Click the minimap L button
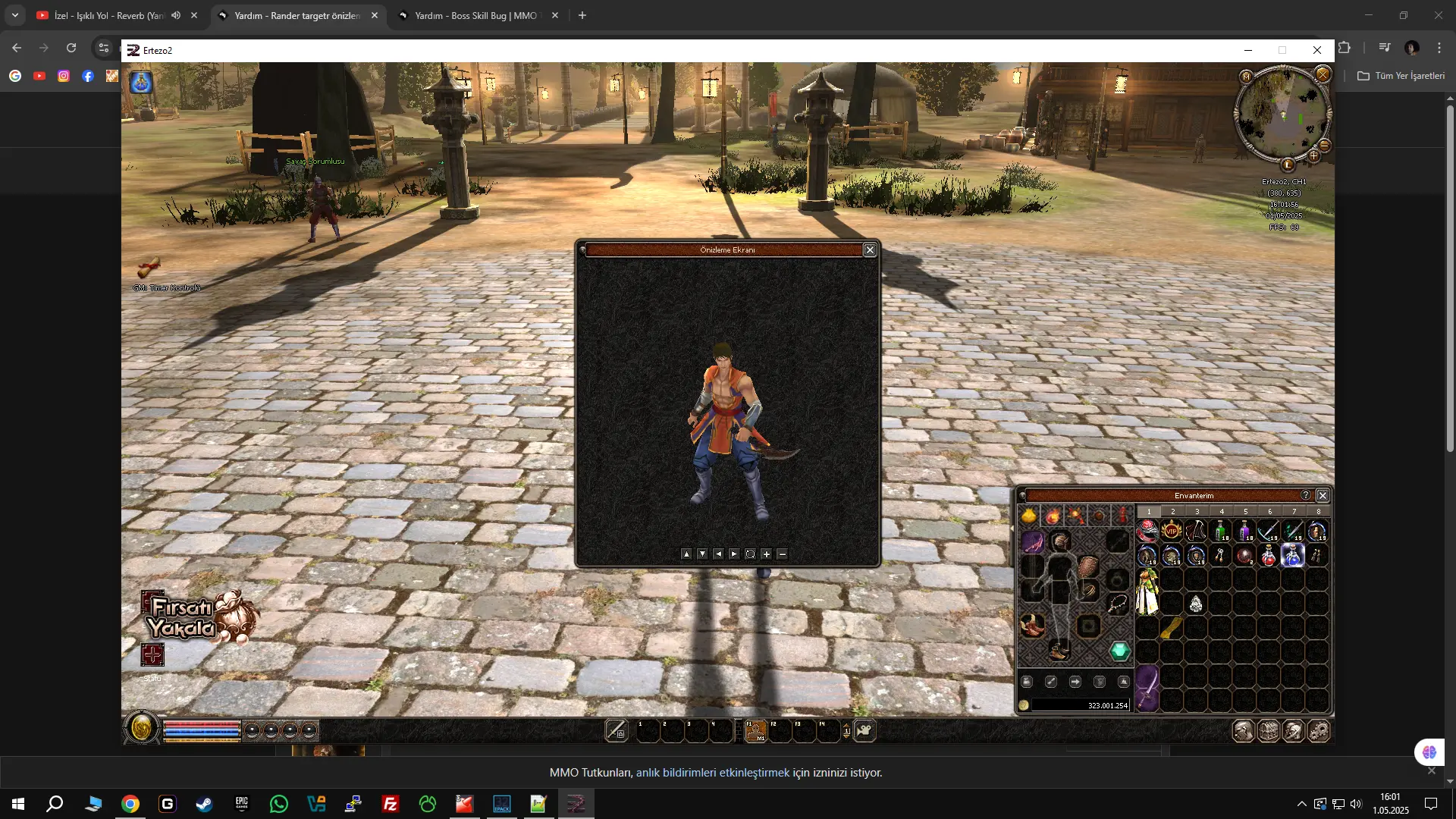Viewport: 1456px width, 819px height. [x=1288, y=165]
